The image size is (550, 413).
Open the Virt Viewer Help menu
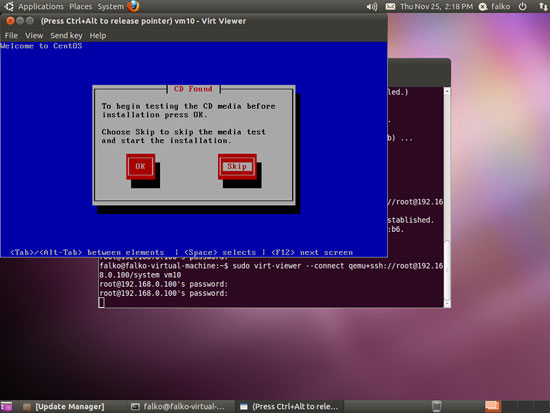(x=98, y=35)
